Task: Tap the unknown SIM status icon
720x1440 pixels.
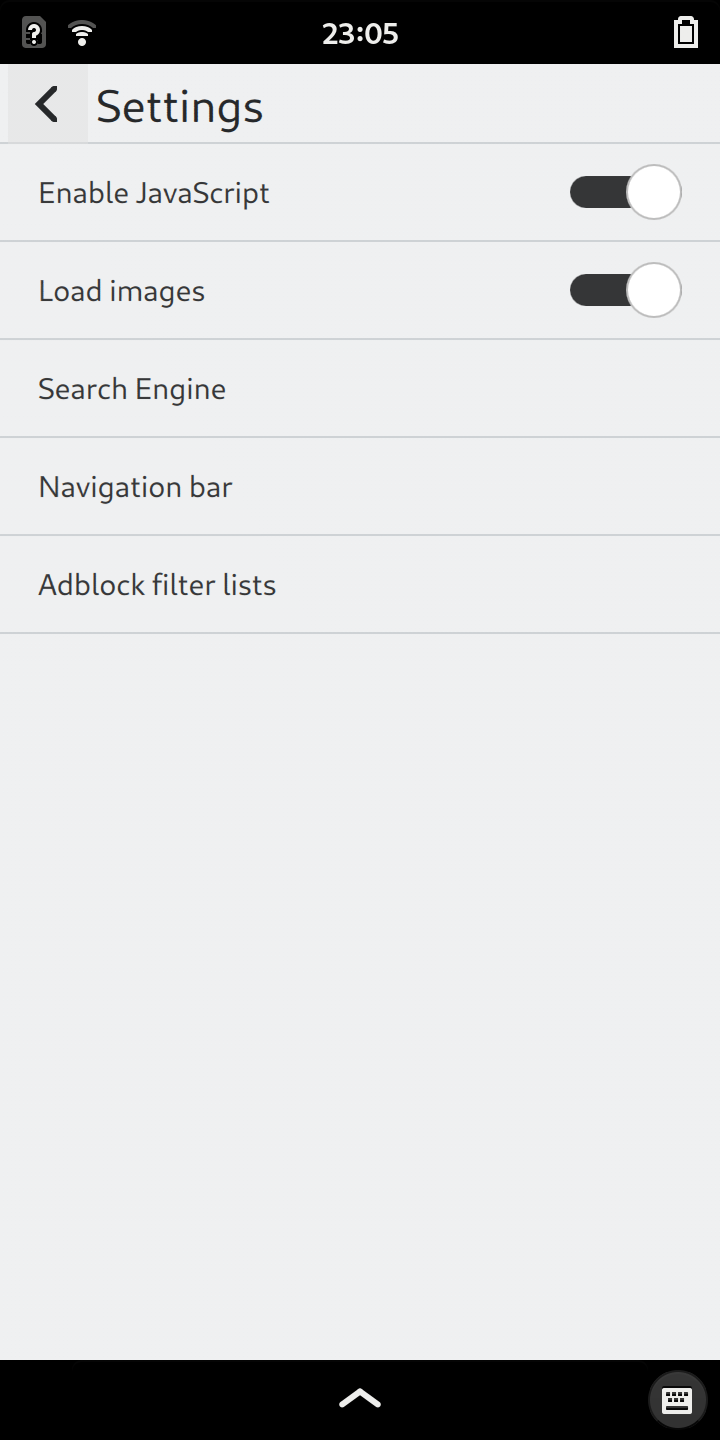Action: 34,33
